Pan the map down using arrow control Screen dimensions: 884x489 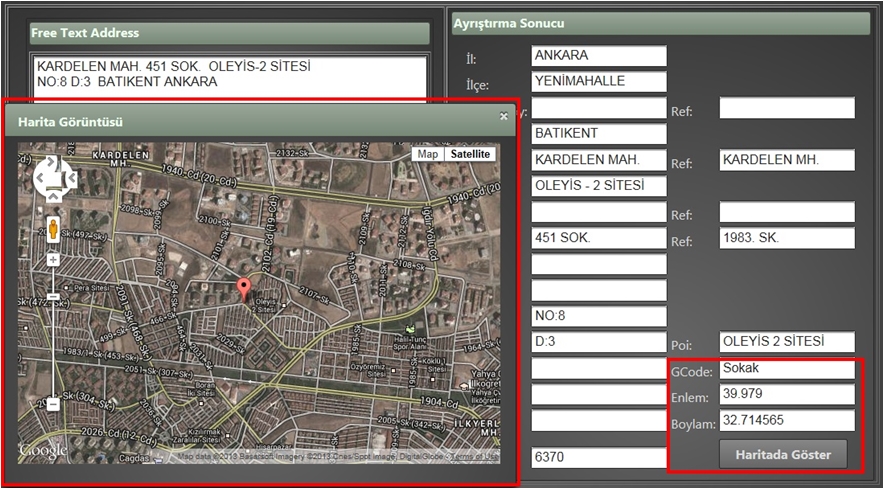[54, 193]
